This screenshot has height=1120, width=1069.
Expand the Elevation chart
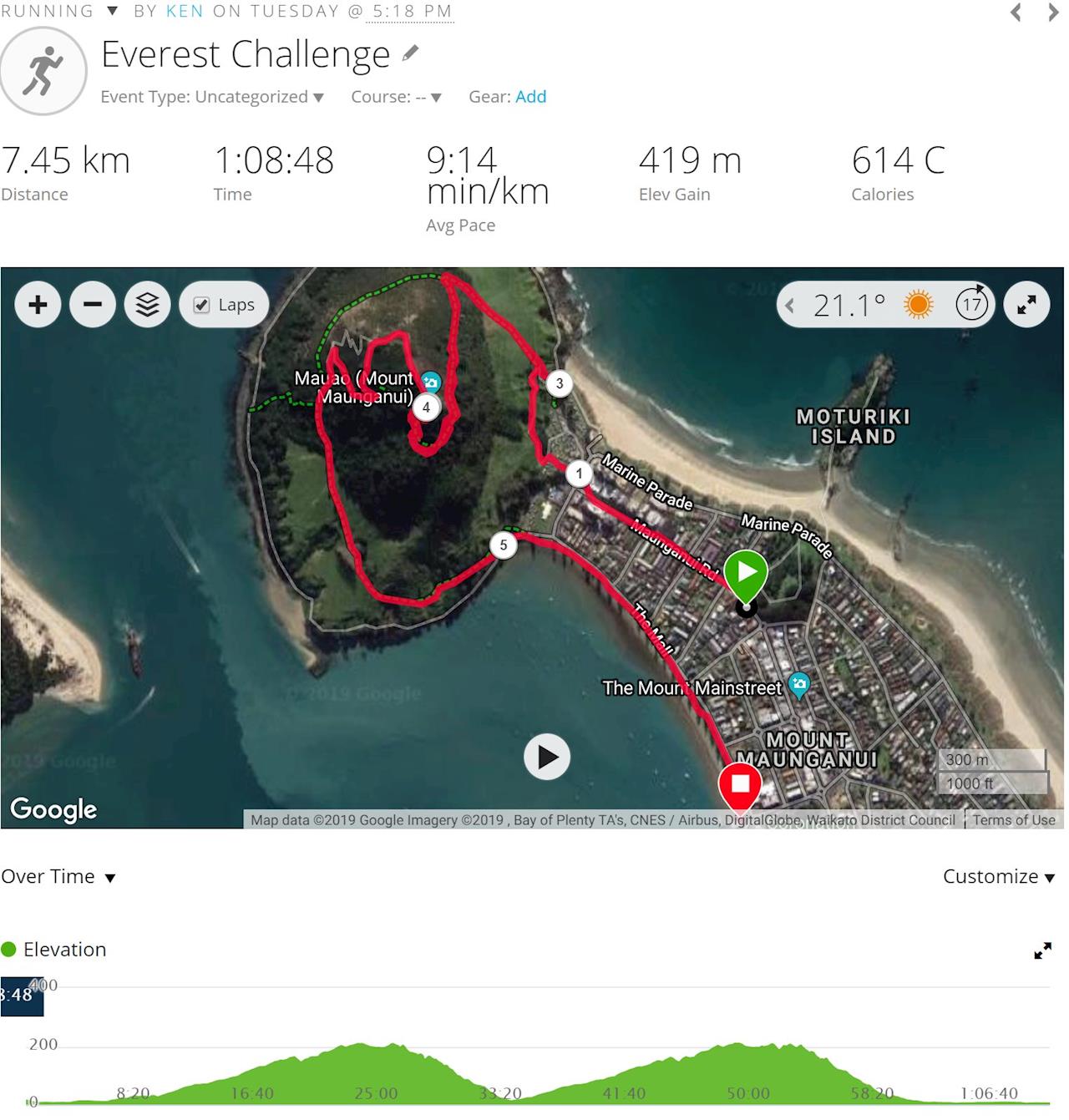[1042, 950]
